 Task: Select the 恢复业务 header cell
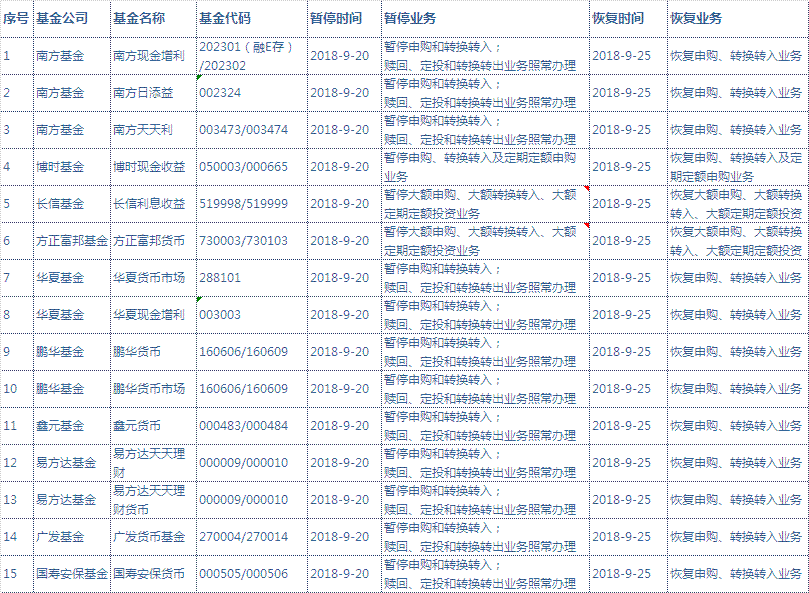tap(696, 19)
